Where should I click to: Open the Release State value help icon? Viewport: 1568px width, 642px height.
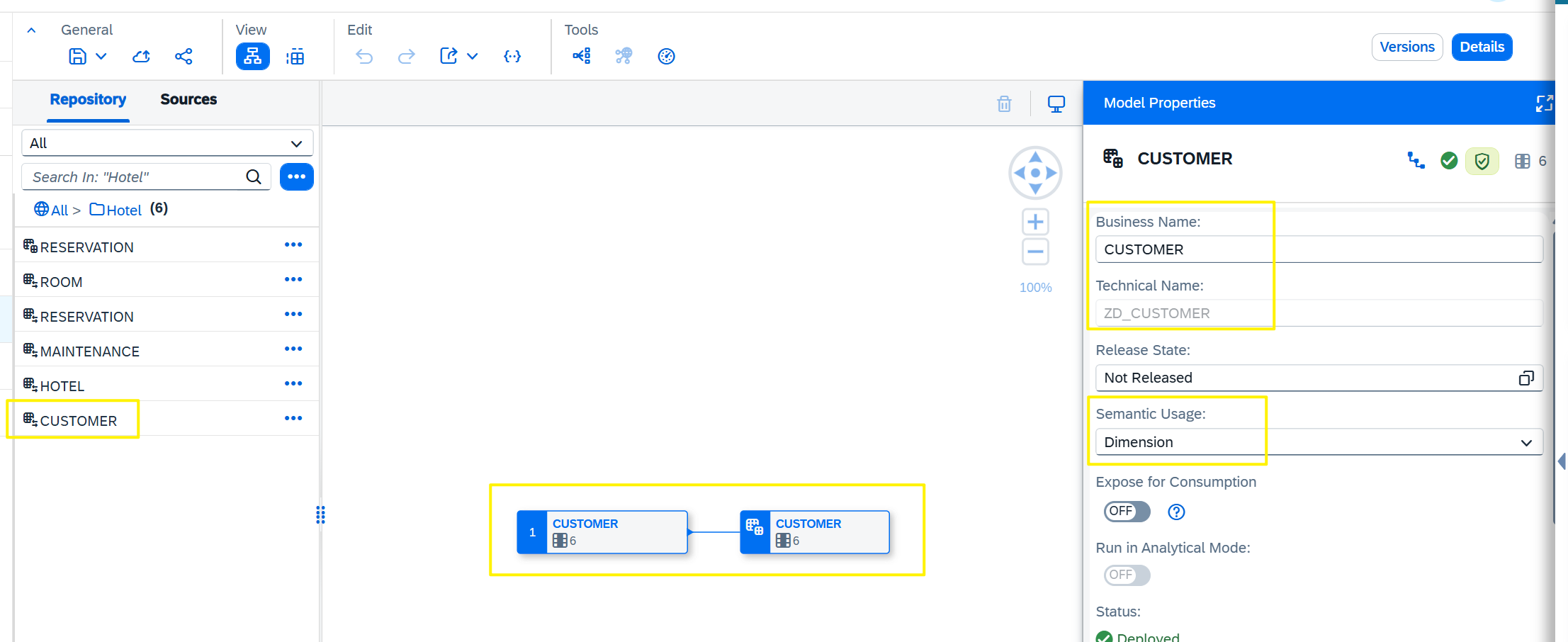tap(1526, 378)
